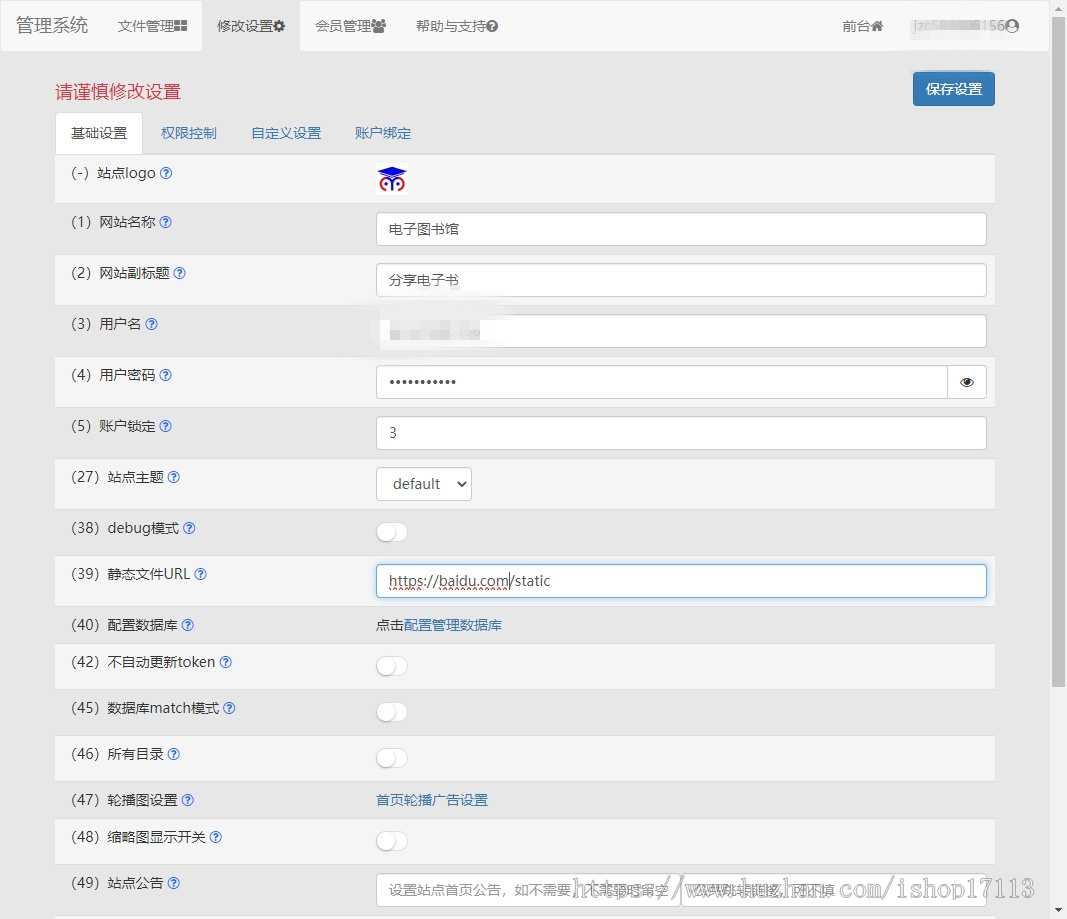
Task: Click help icon next to 网站名称
Action: [165, 222]
